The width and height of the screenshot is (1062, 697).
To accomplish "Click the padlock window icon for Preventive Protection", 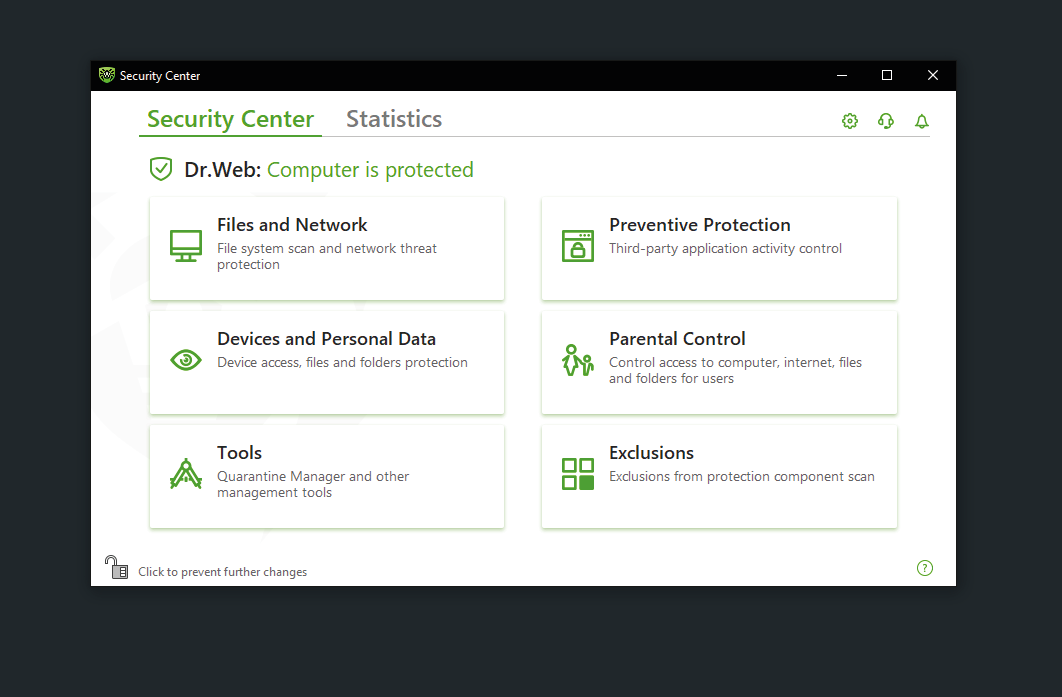I will click(578, 246).
